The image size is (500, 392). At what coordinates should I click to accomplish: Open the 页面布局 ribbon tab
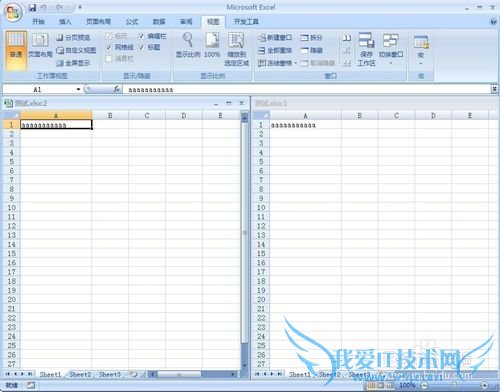pyautogui.click(x=98, y=22)
